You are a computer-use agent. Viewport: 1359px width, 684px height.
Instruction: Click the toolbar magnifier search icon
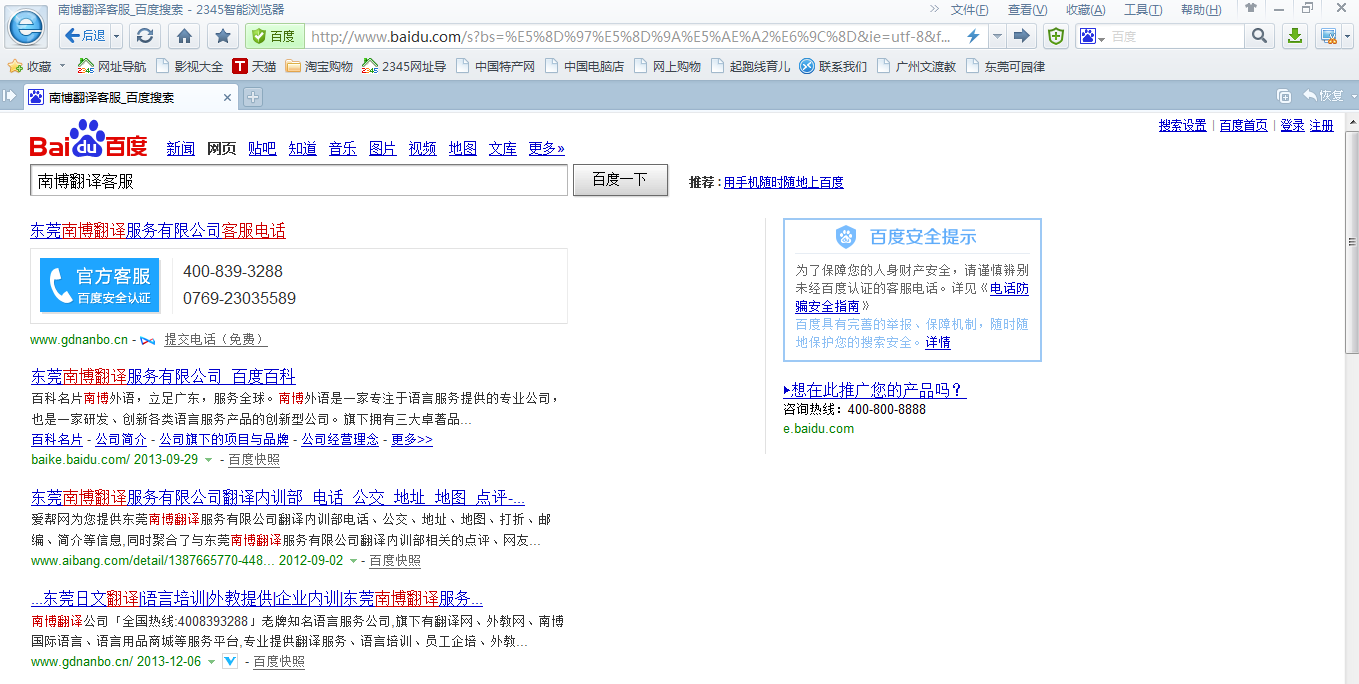pyautogui.click(x=1259, y=36)
